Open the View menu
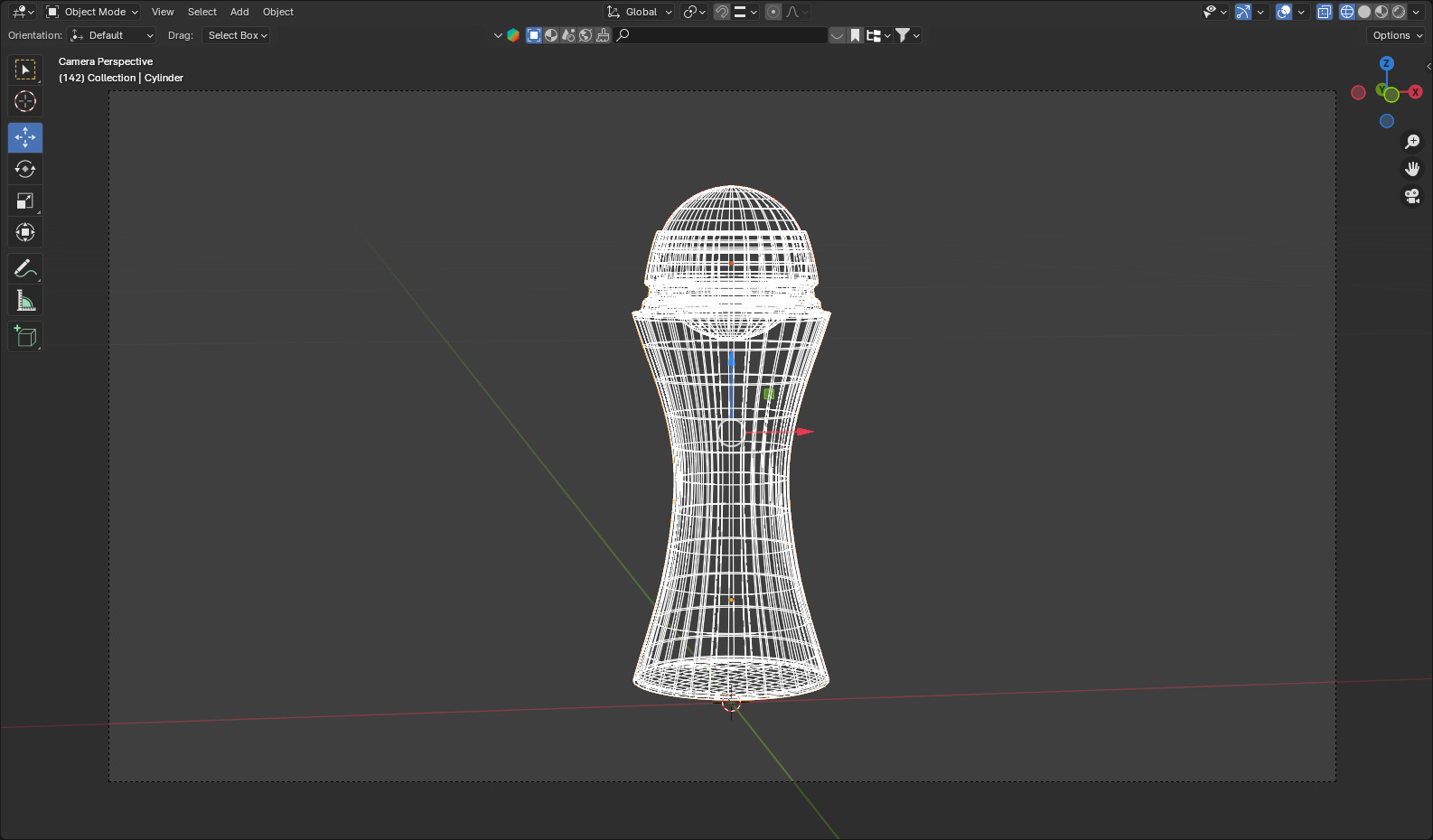This screenshot has width=1433, height=840. [x=163, y=12]
